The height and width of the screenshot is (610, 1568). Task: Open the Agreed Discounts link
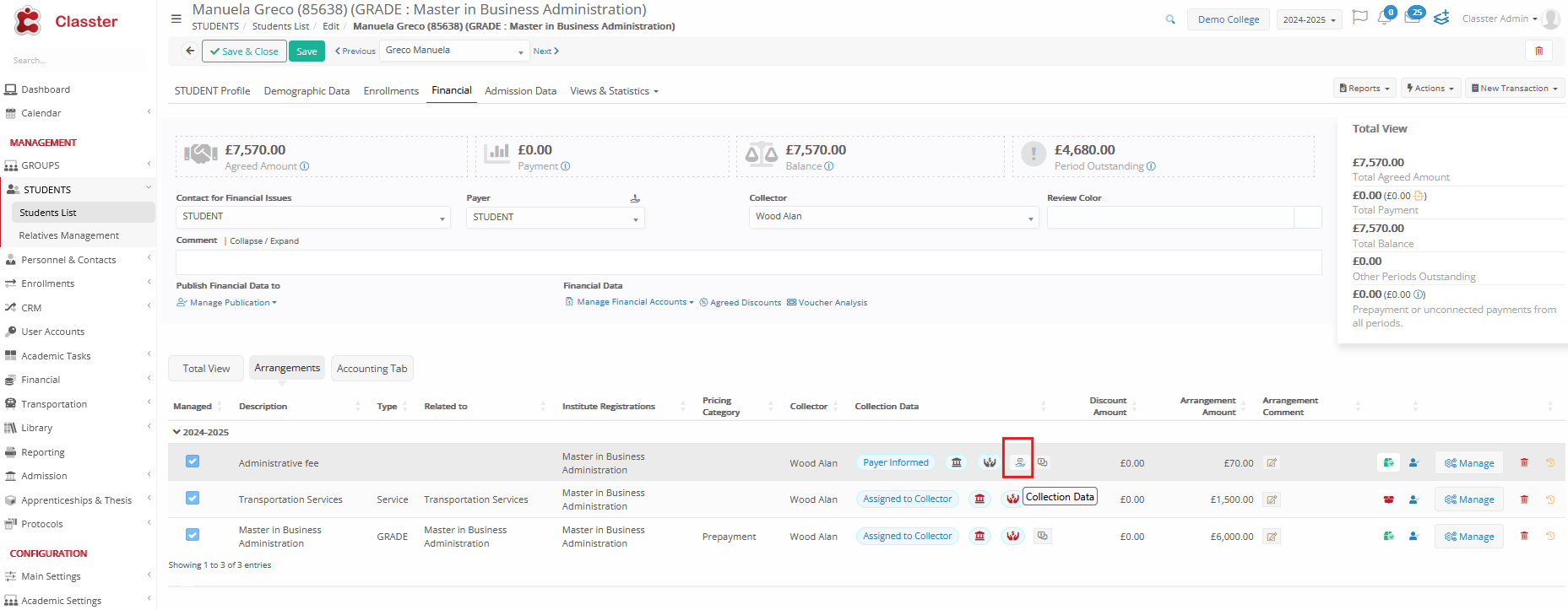(745, 303)
